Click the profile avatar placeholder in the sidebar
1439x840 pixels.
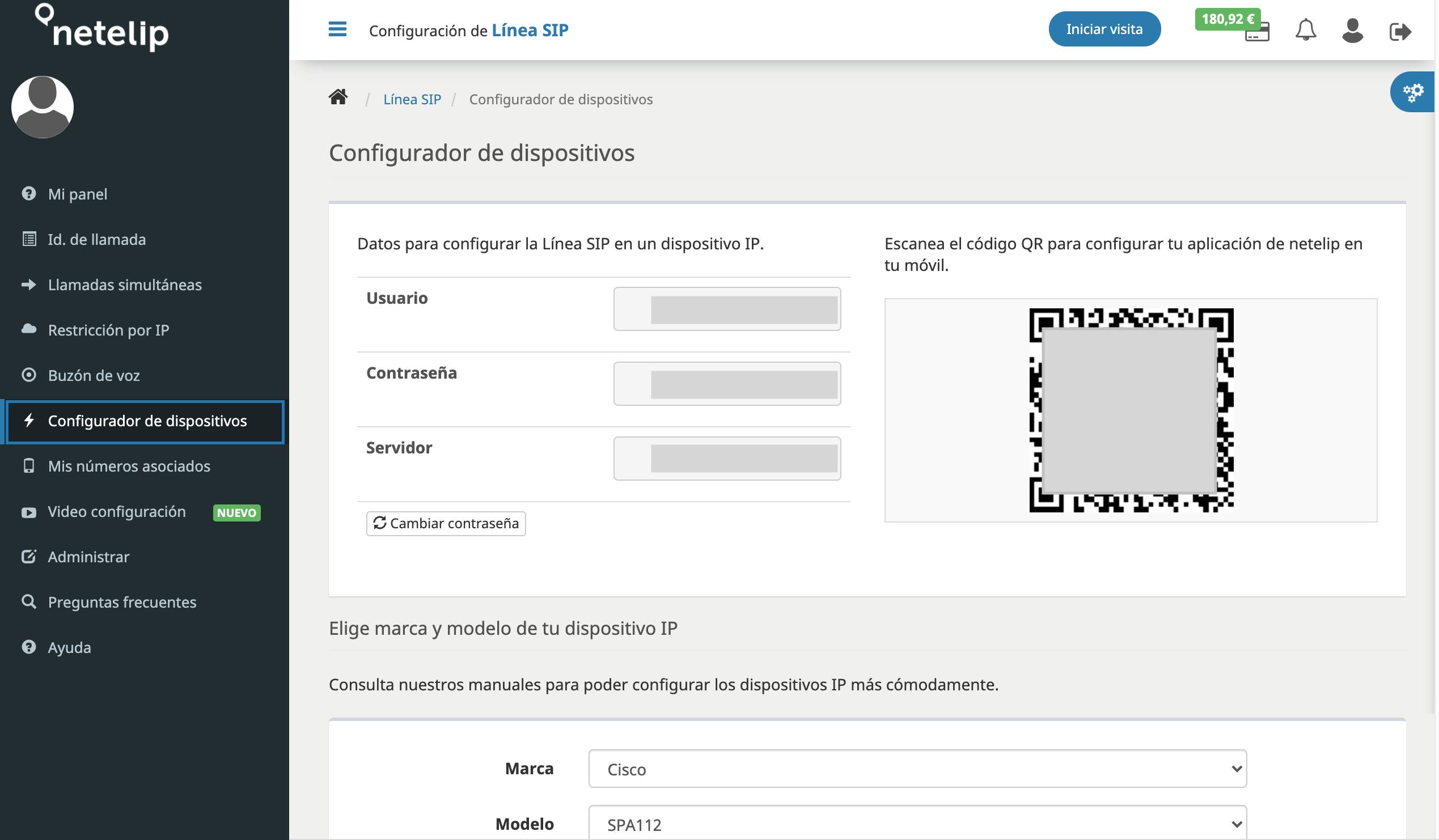[x=43, y=107]
